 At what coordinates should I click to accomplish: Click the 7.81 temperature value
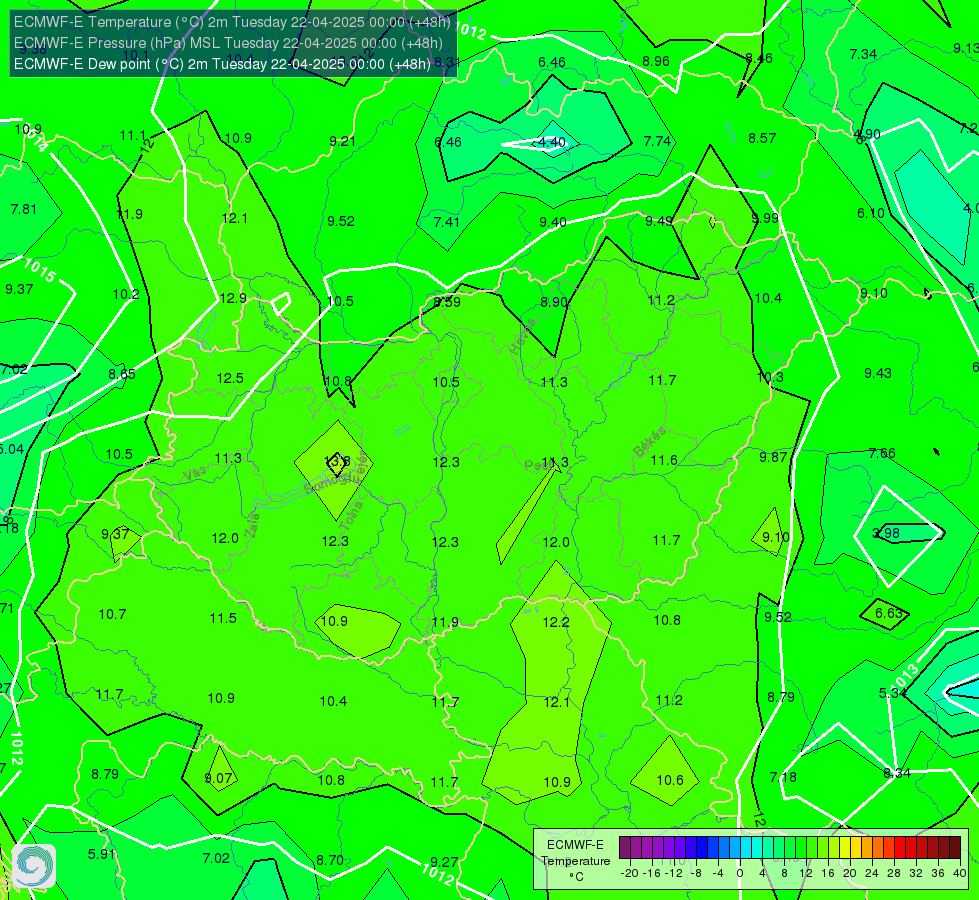pos(24,209)
